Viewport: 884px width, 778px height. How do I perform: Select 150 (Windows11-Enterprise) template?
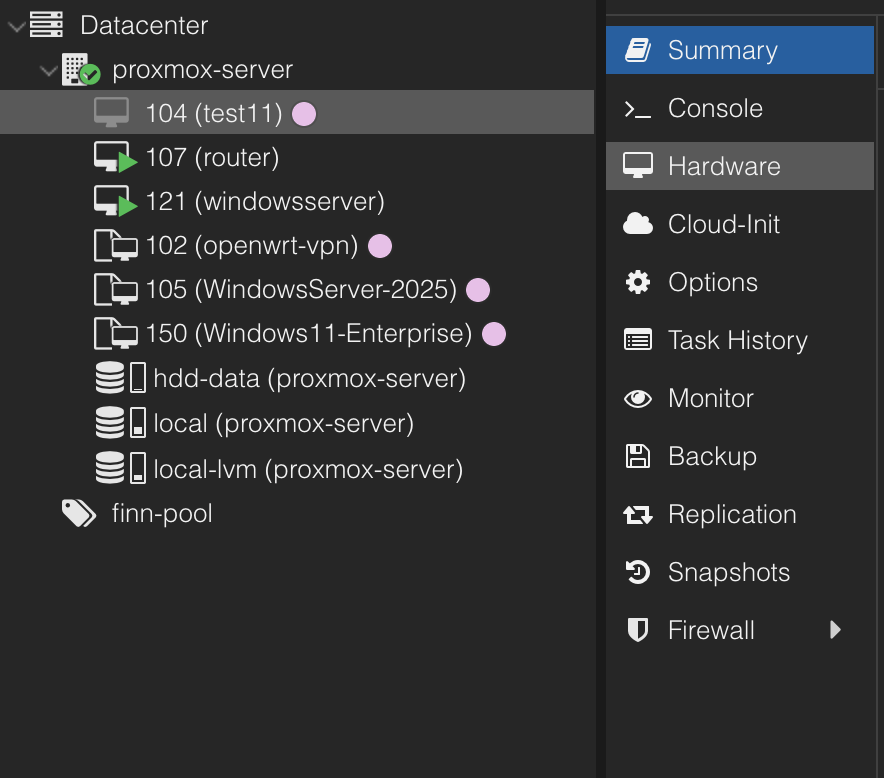click(308, 334)
